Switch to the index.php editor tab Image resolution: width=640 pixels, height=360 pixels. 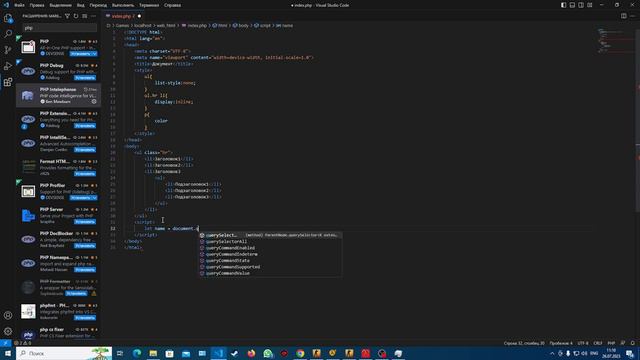pos(123,16)
